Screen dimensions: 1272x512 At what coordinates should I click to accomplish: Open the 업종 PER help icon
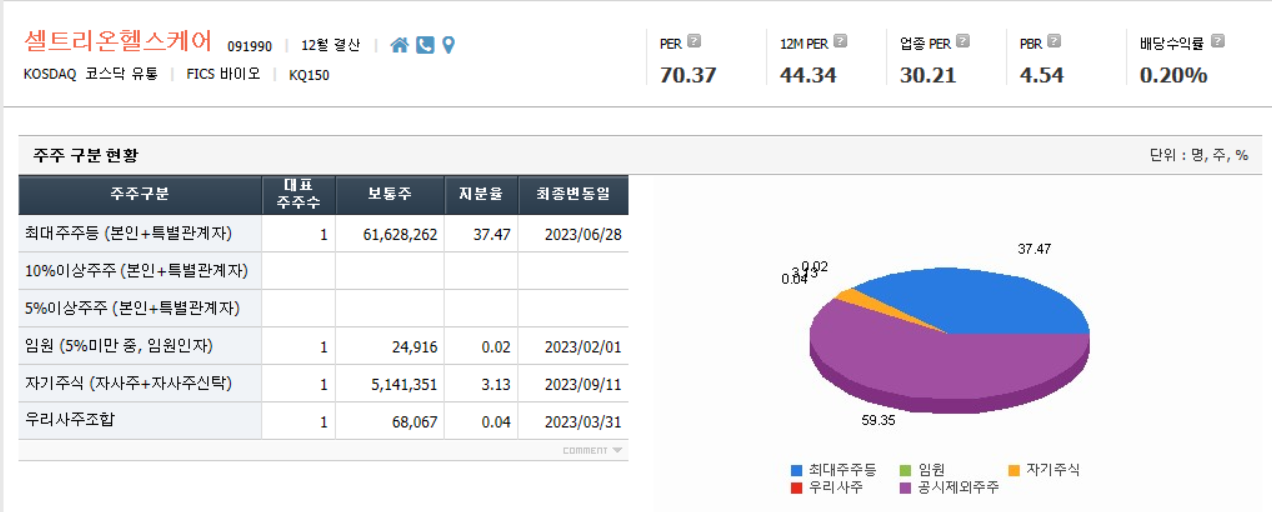(963, 42)
